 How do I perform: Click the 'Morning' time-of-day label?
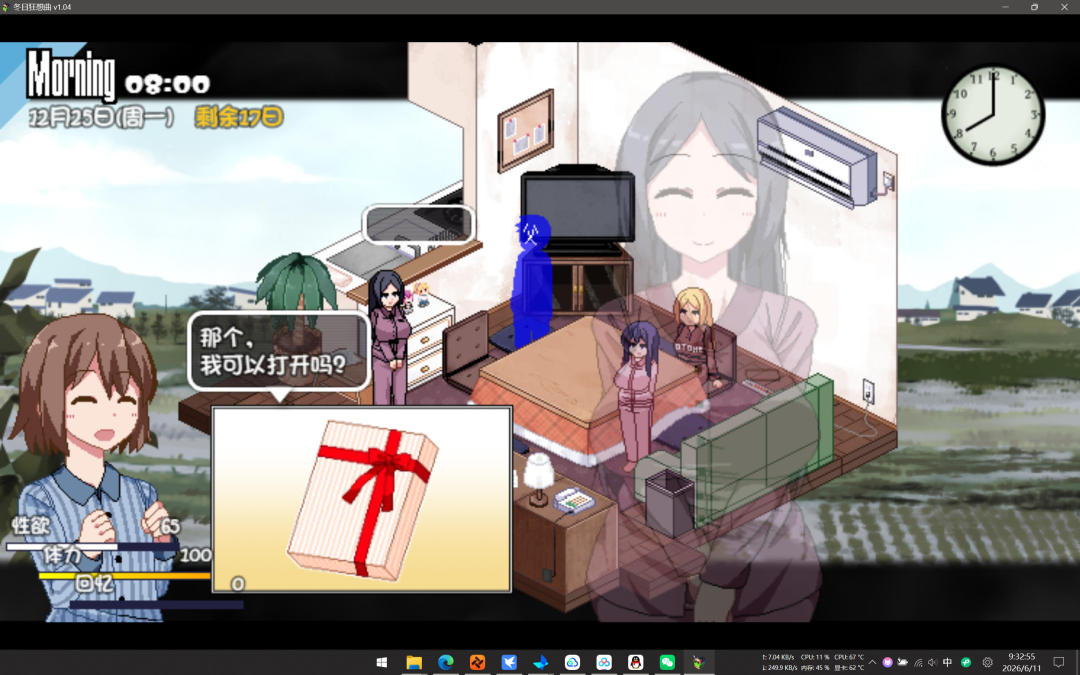tap(71, 75)
